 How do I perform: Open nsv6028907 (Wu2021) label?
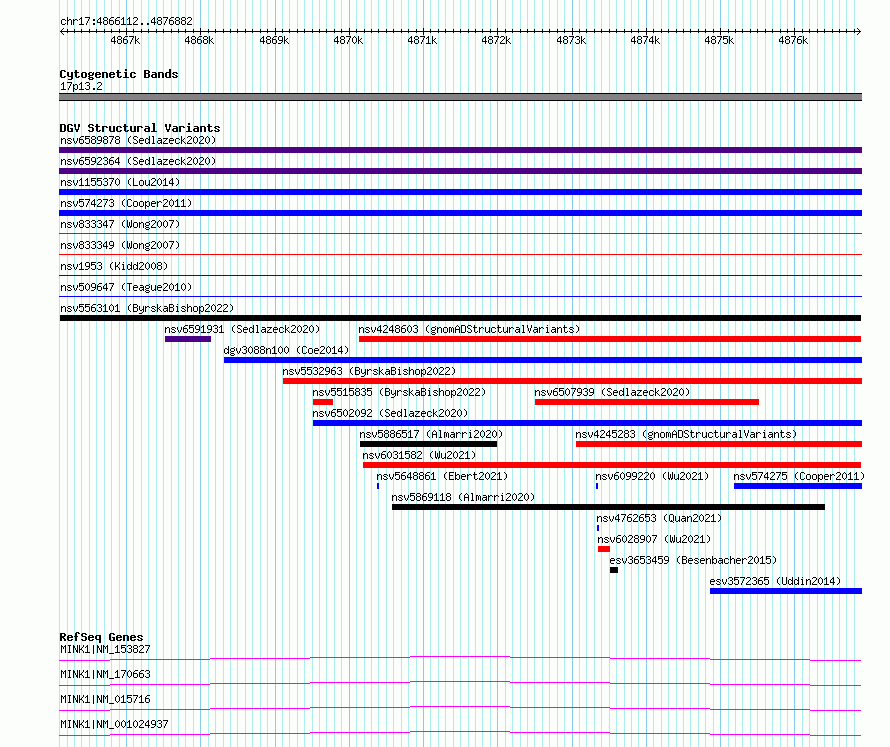pyautogui.click(x=654, y=539)
